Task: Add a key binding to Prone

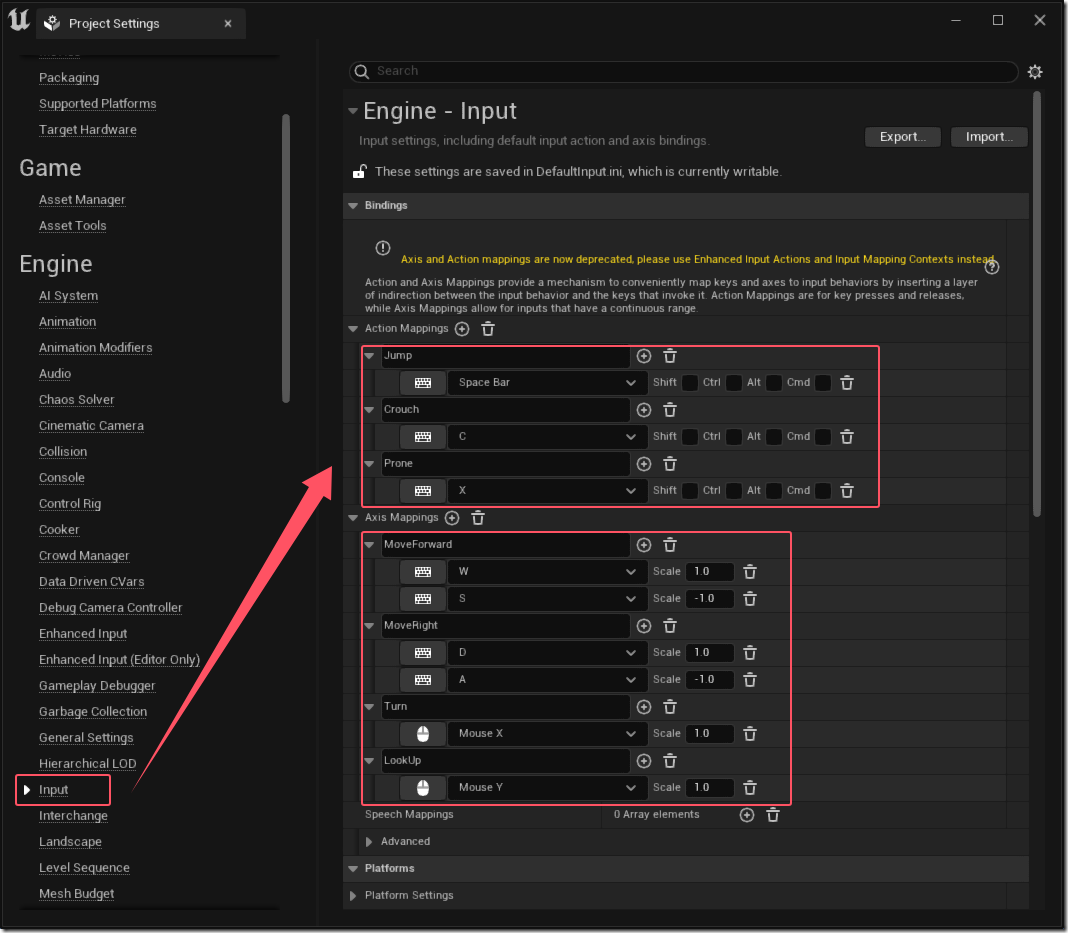Action: coord(644,464)
